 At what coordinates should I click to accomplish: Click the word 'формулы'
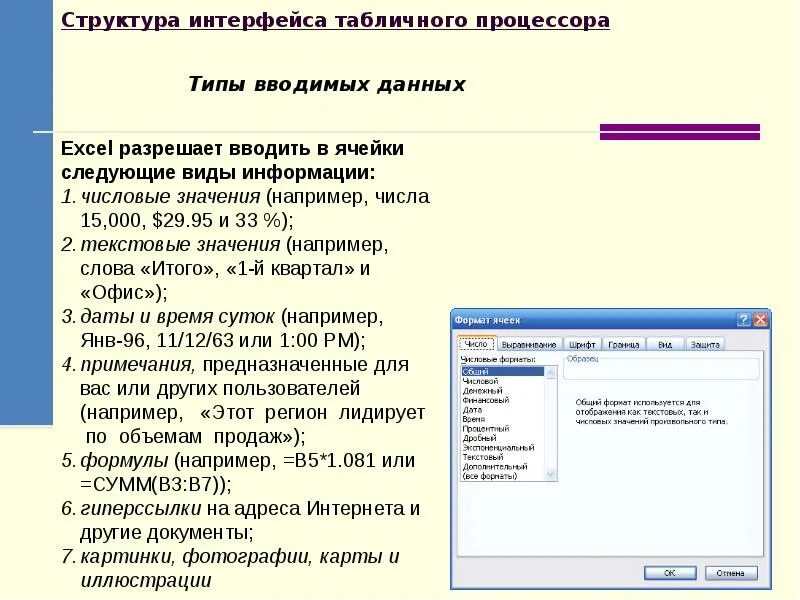(x=124, y=460)
